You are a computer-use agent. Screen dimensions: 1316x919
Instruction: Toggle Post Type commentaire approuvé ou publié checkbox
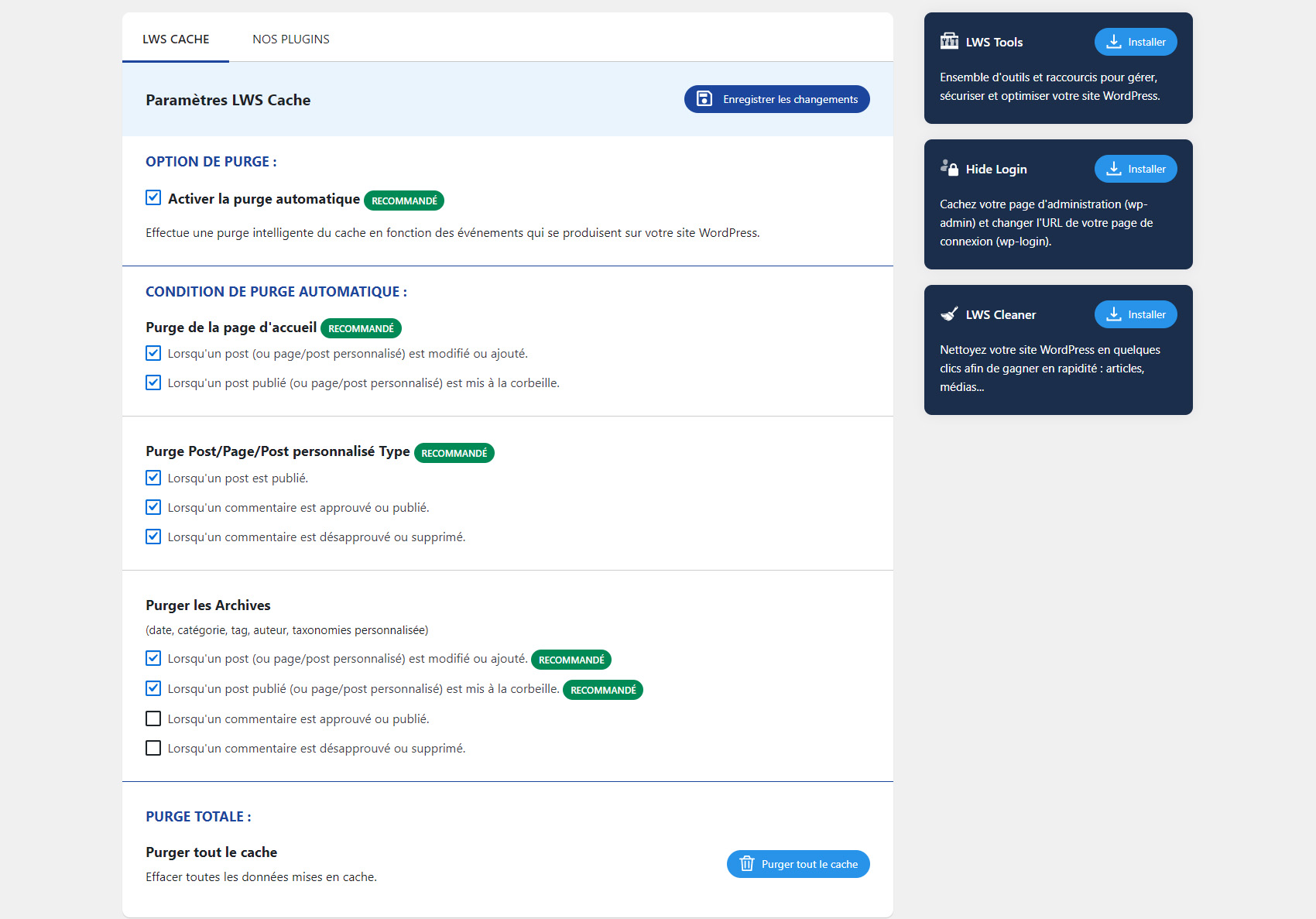point(153,507)
